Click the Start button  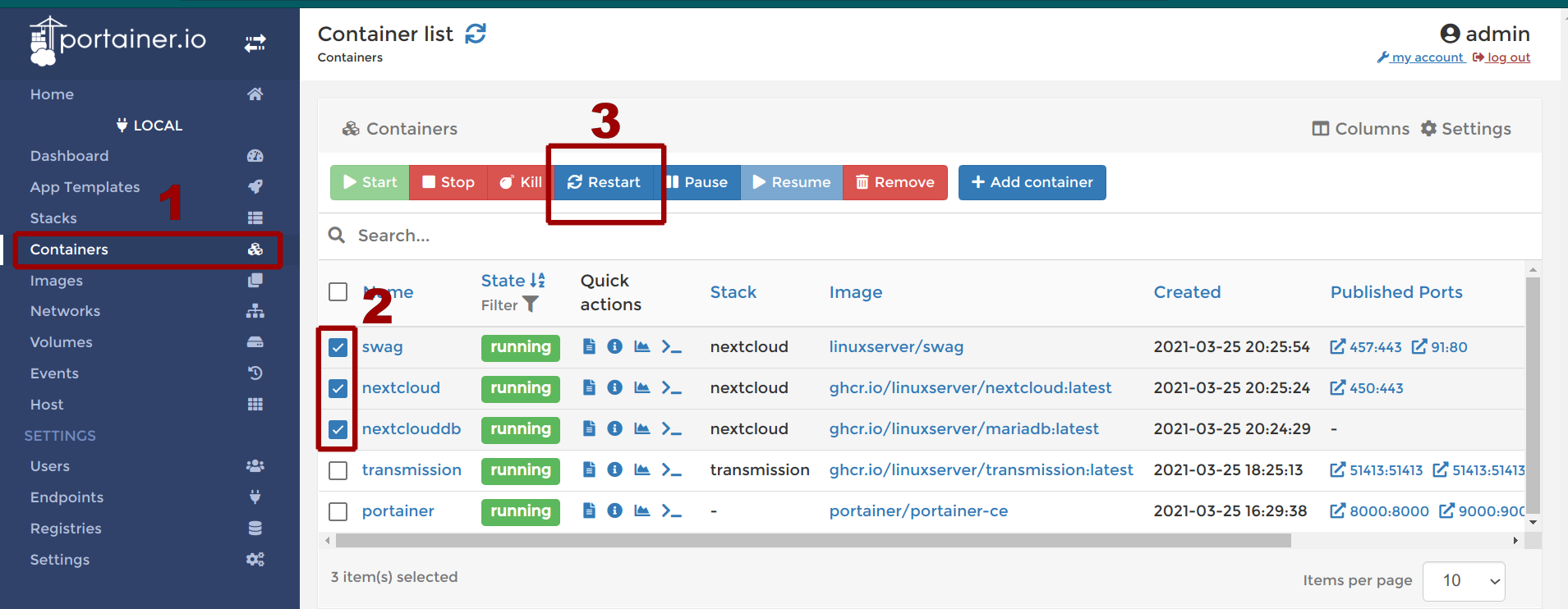click(x=370, y=182)
